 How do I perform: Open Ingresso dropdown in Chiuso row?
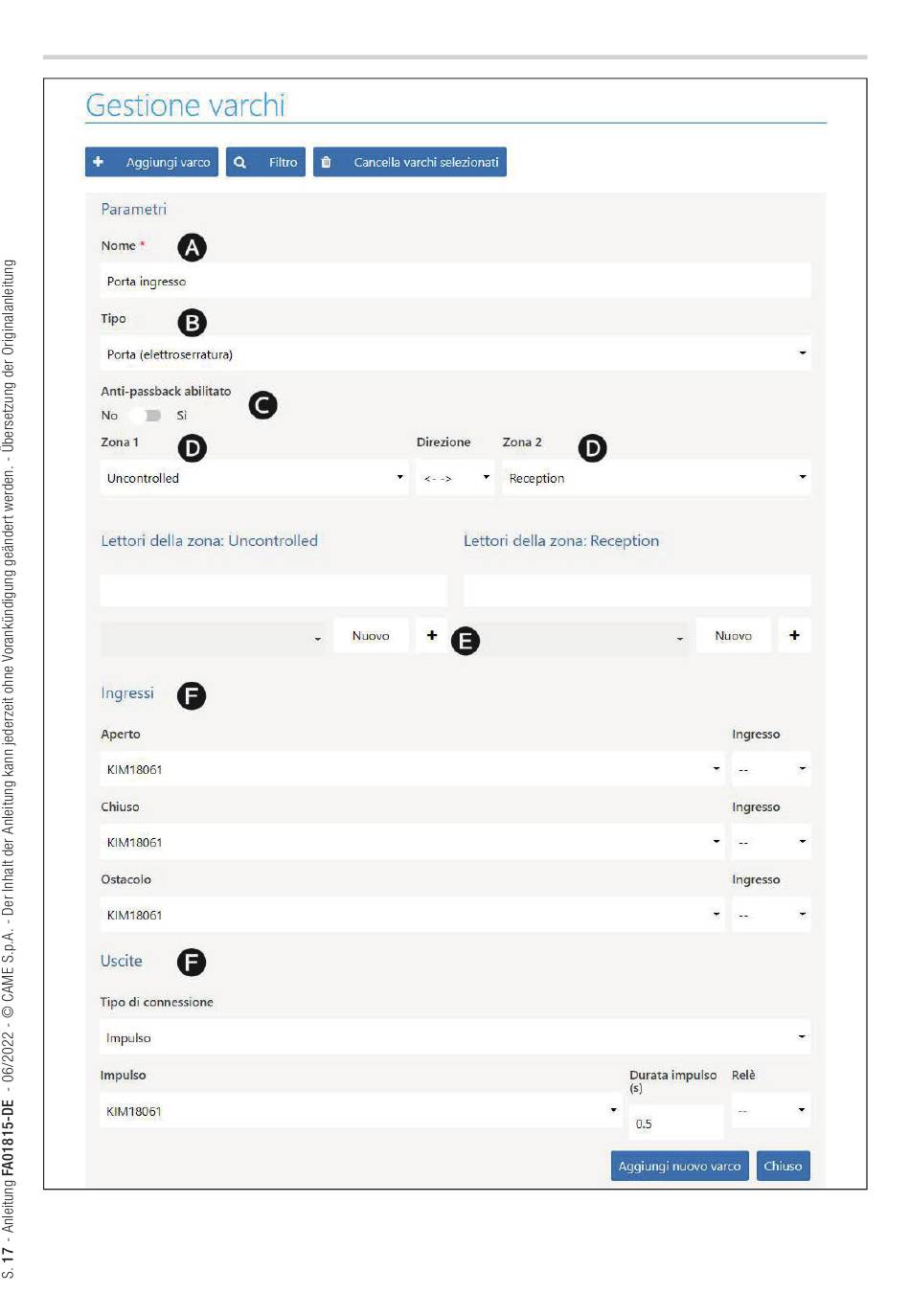[771, 841]
